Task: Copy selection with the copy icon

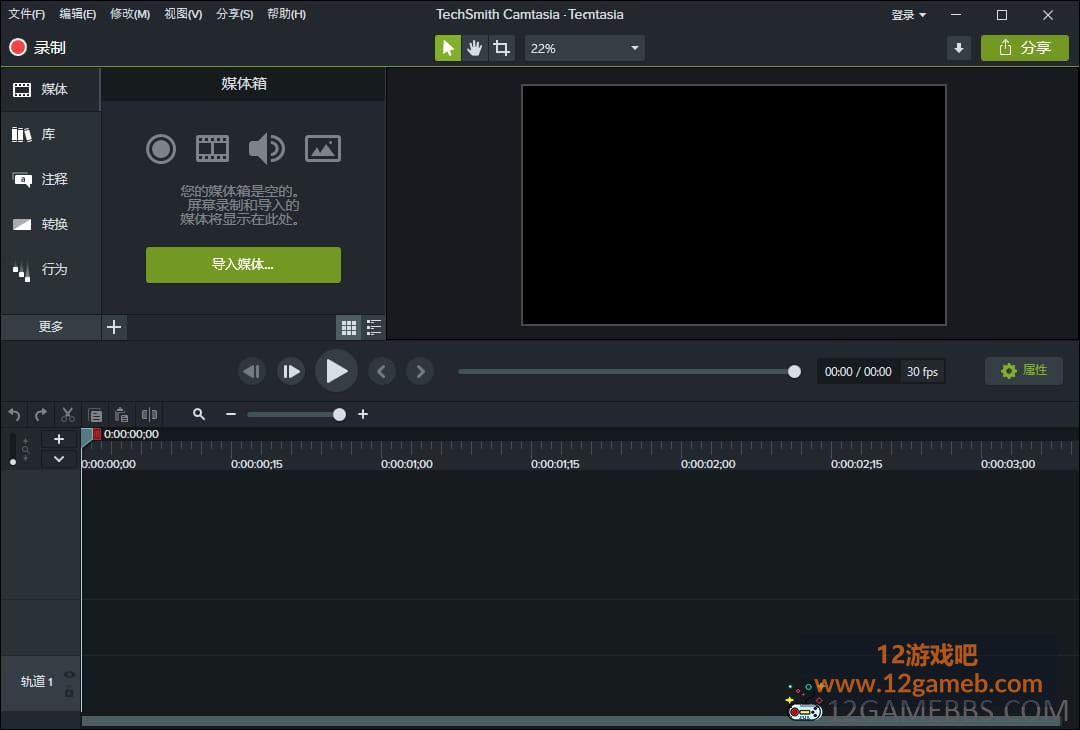Action: pos(95,415)
